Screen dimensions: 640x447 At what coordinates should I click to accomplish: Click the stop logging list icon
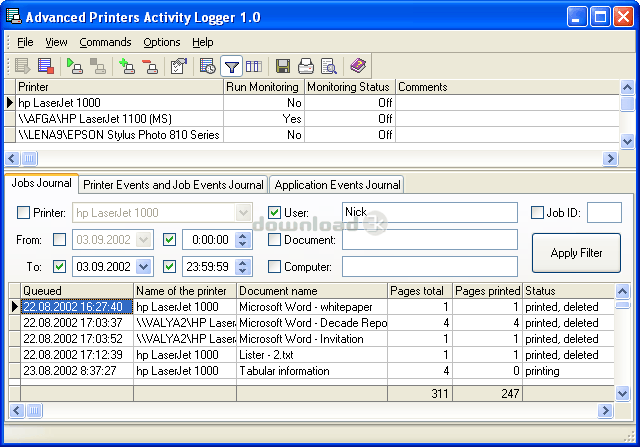(46, 66)
